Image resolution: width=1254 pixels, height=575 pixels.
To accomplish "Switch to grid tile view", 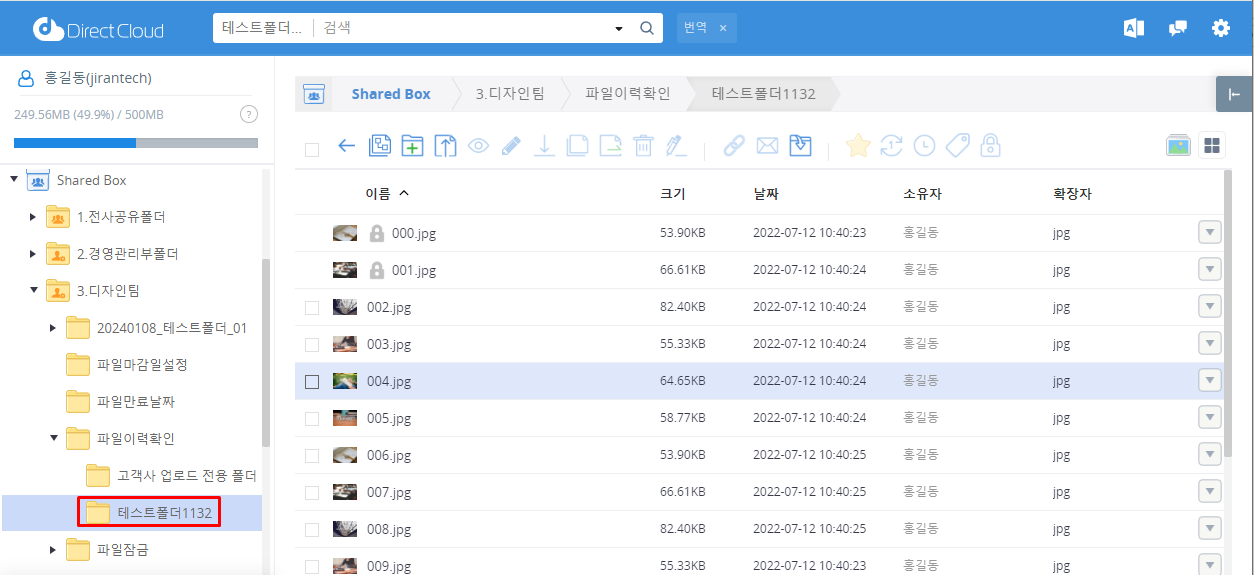I will 1212,146.
